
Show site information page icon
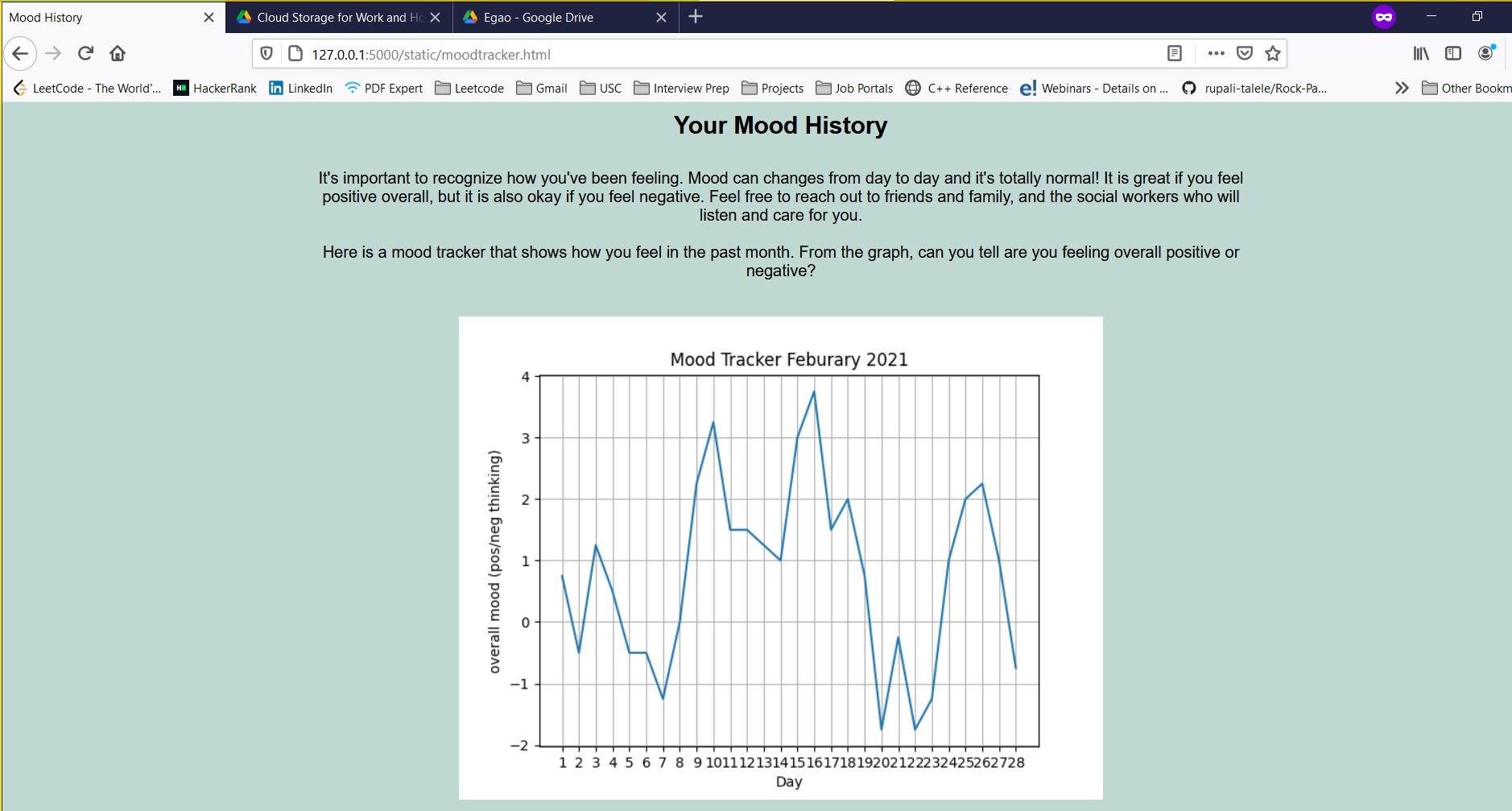click(295, 54)
